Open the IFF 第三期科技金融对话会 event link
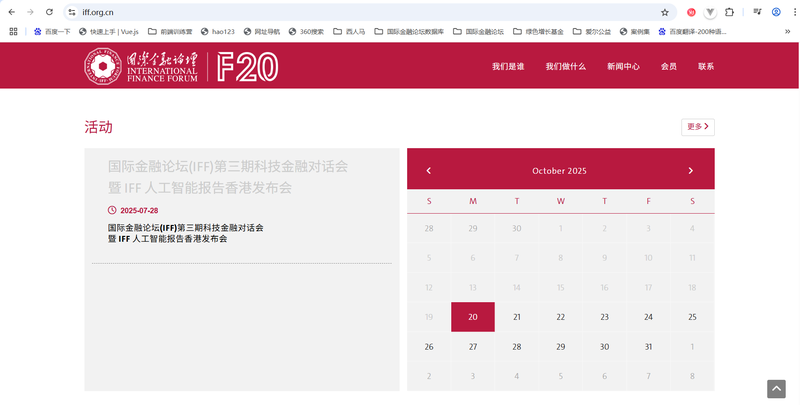The height and width of the screenshot is (405, 800). click(x=185, y=233)
